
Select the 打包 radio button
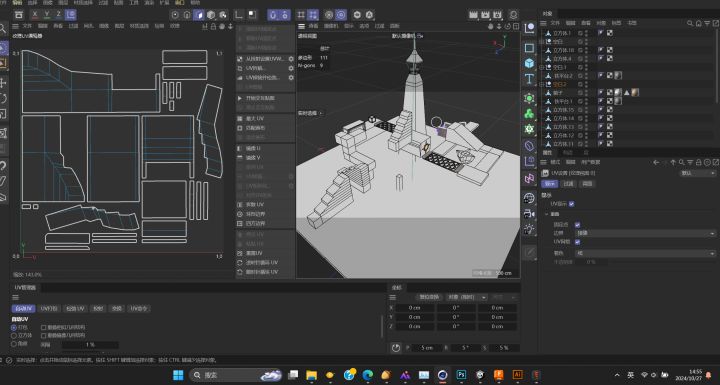[14, 328]
